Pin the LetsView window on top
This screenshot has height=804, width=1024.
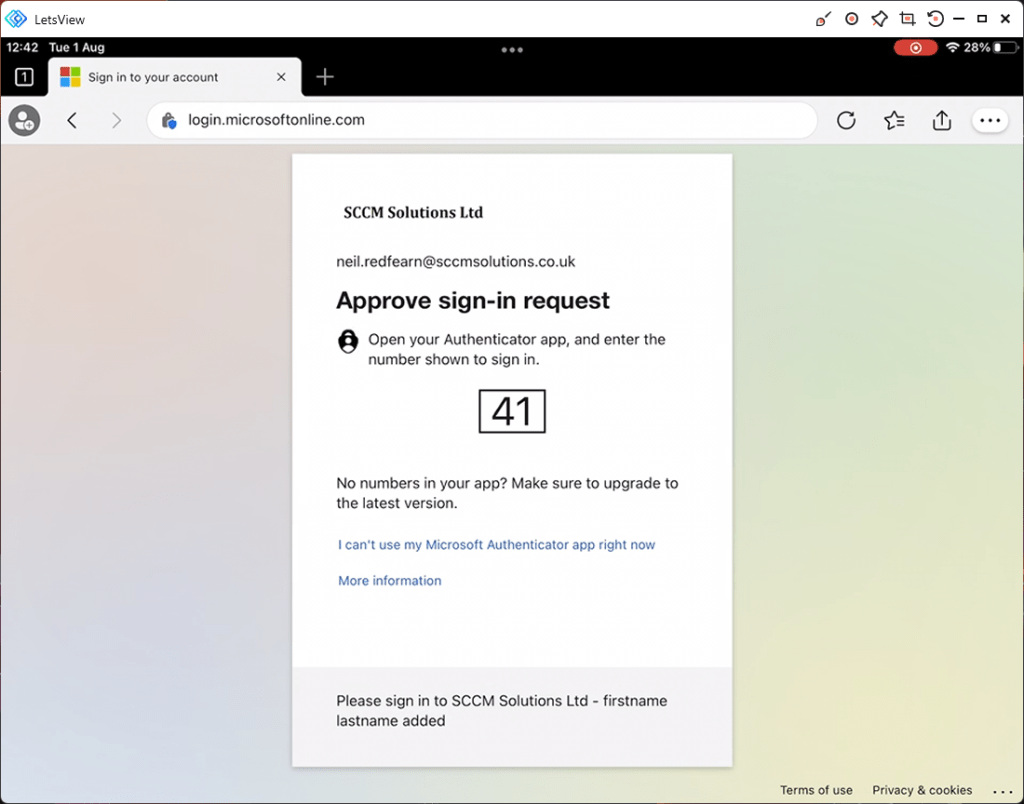click(879, 18)
